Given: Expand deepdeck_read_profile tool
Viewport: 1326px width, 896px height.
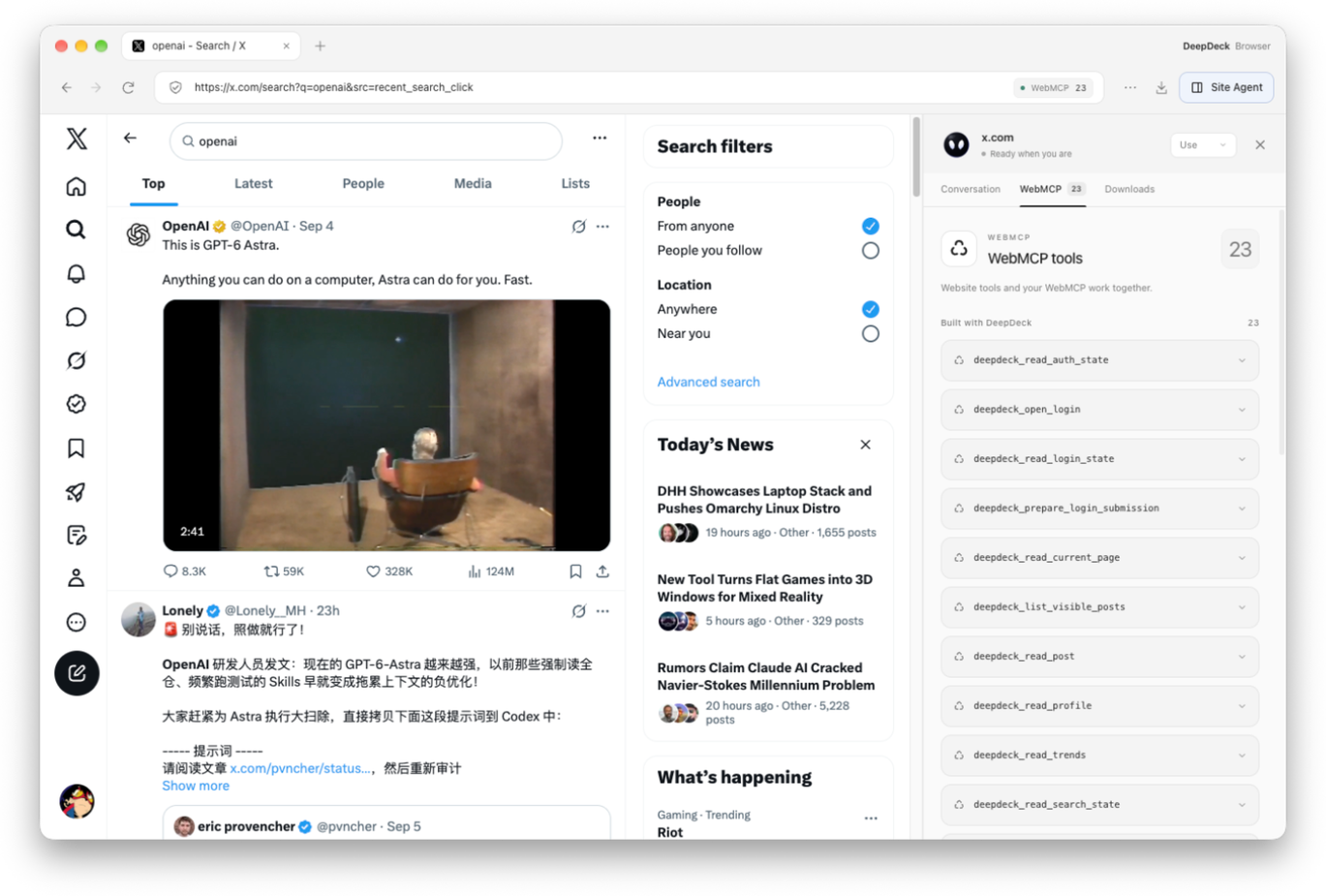Looking at the screenshot, I should point(1099,706).
